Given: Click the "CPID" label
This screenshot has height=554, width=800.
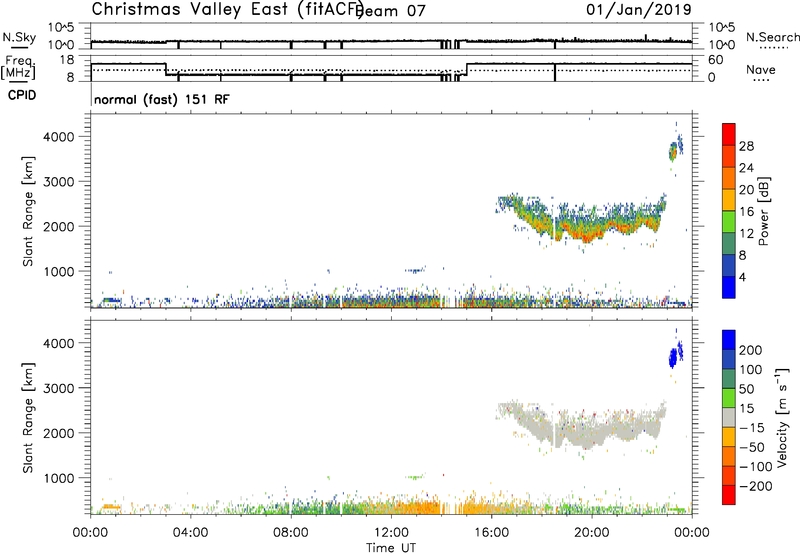Looking at the screenshot, I should (x=22, y=95).
